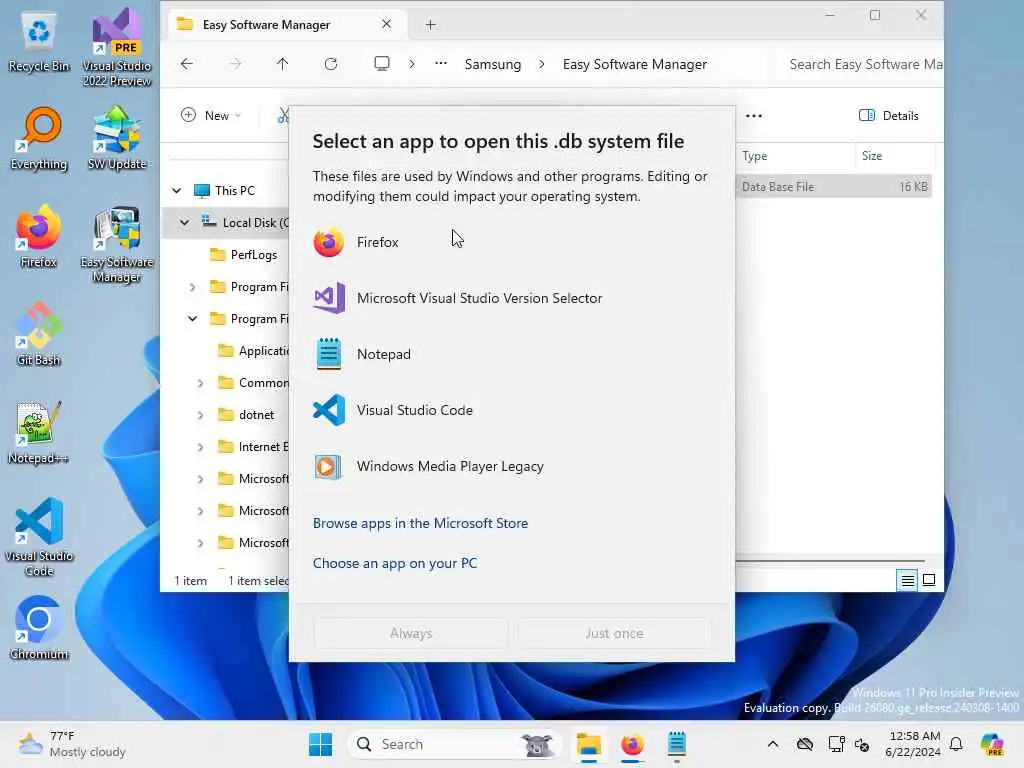Image resolution: width=1024 pixels, height=768 pixels.
Task: Open the Git Bash desktop shortcut
Action: point(39,334)
